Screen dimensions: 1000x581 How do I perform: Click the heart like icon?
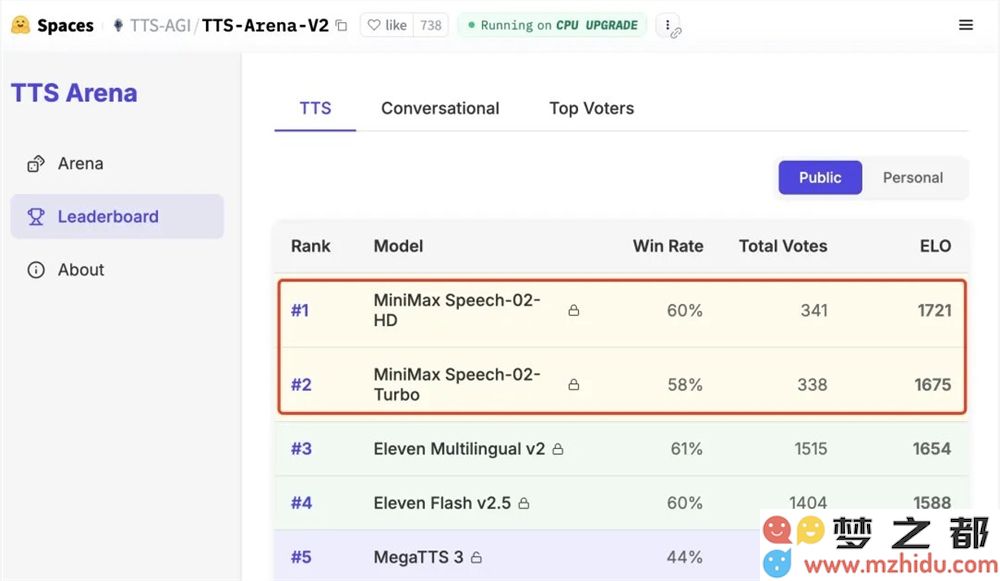(374, 25)
